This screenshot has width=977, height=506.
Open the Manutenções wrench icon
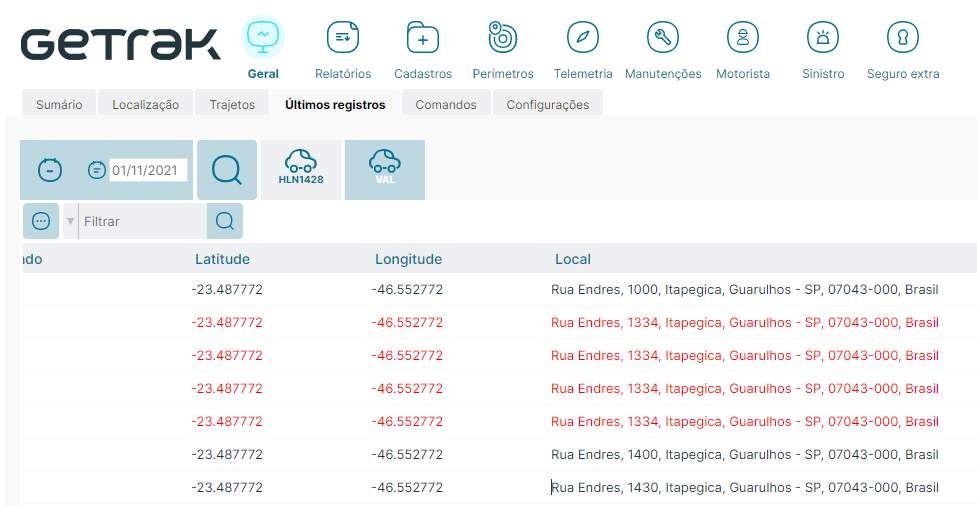pos(662,37)
